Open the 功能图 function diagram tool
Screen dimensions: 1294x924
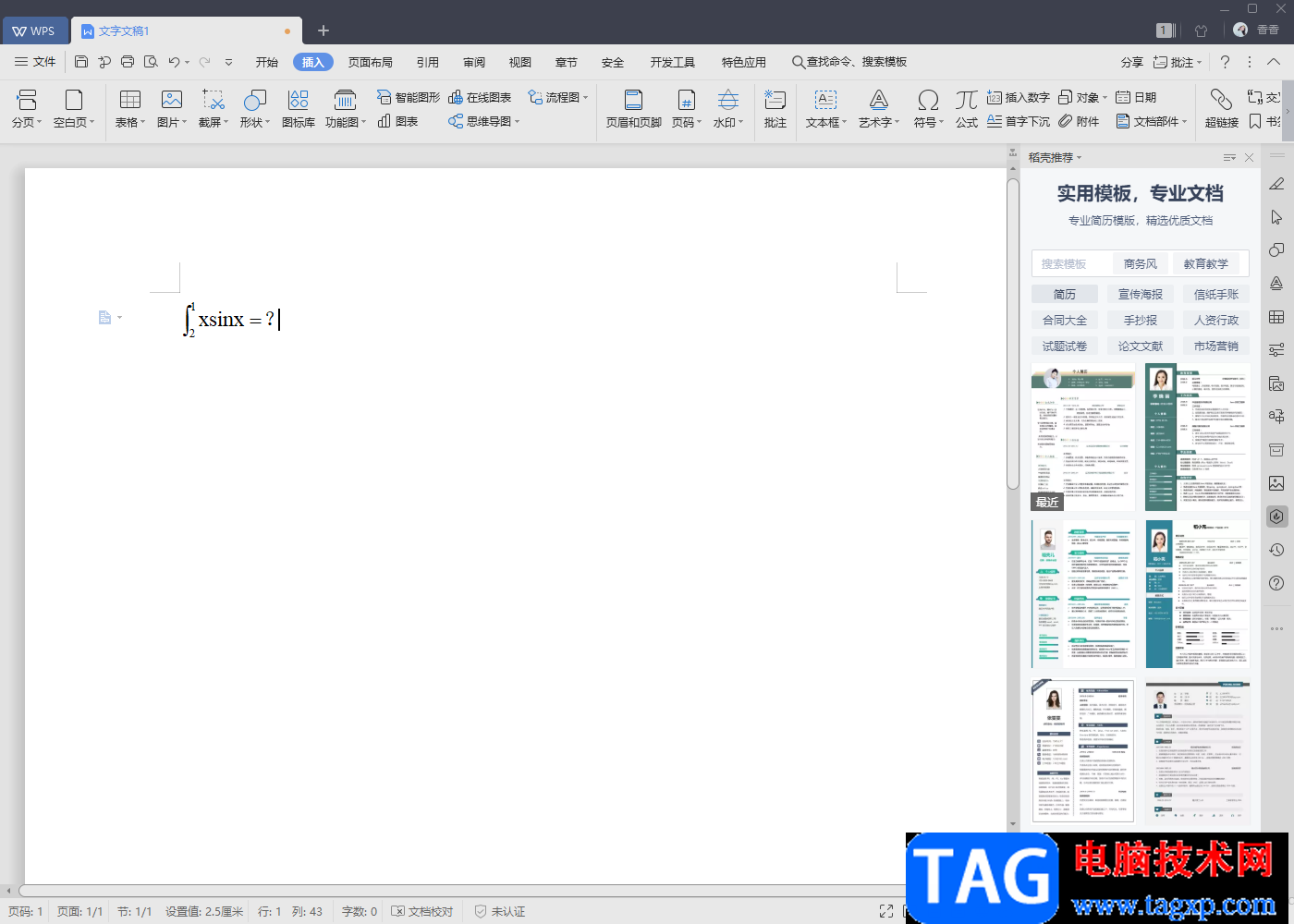[x=345, y=108]
